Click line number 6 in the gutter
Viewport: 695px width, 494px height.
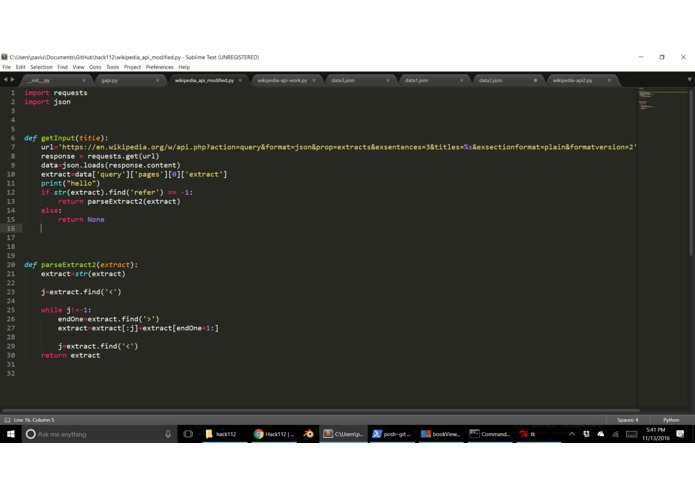(x=13, y=138)
